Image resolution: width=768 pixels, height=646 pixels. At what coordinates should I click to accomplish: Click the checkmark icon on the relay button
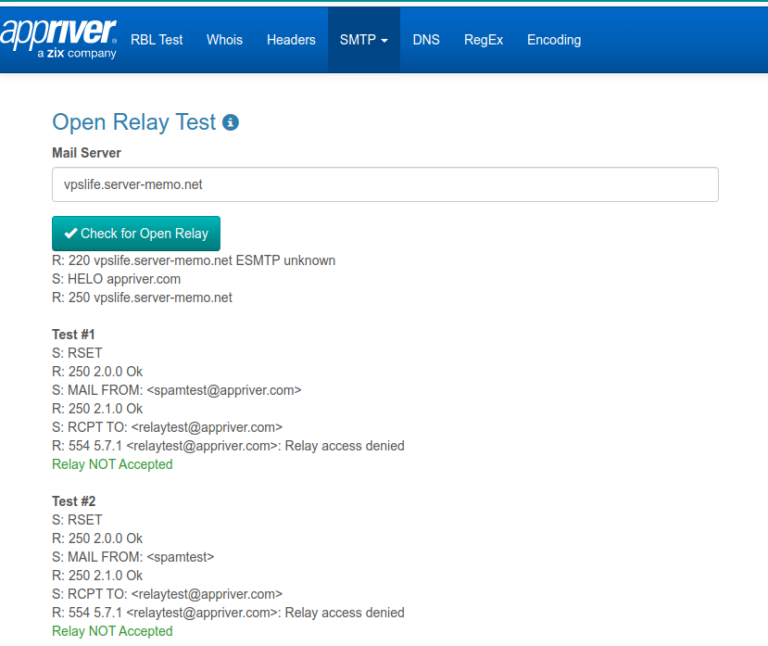[71, 233]
